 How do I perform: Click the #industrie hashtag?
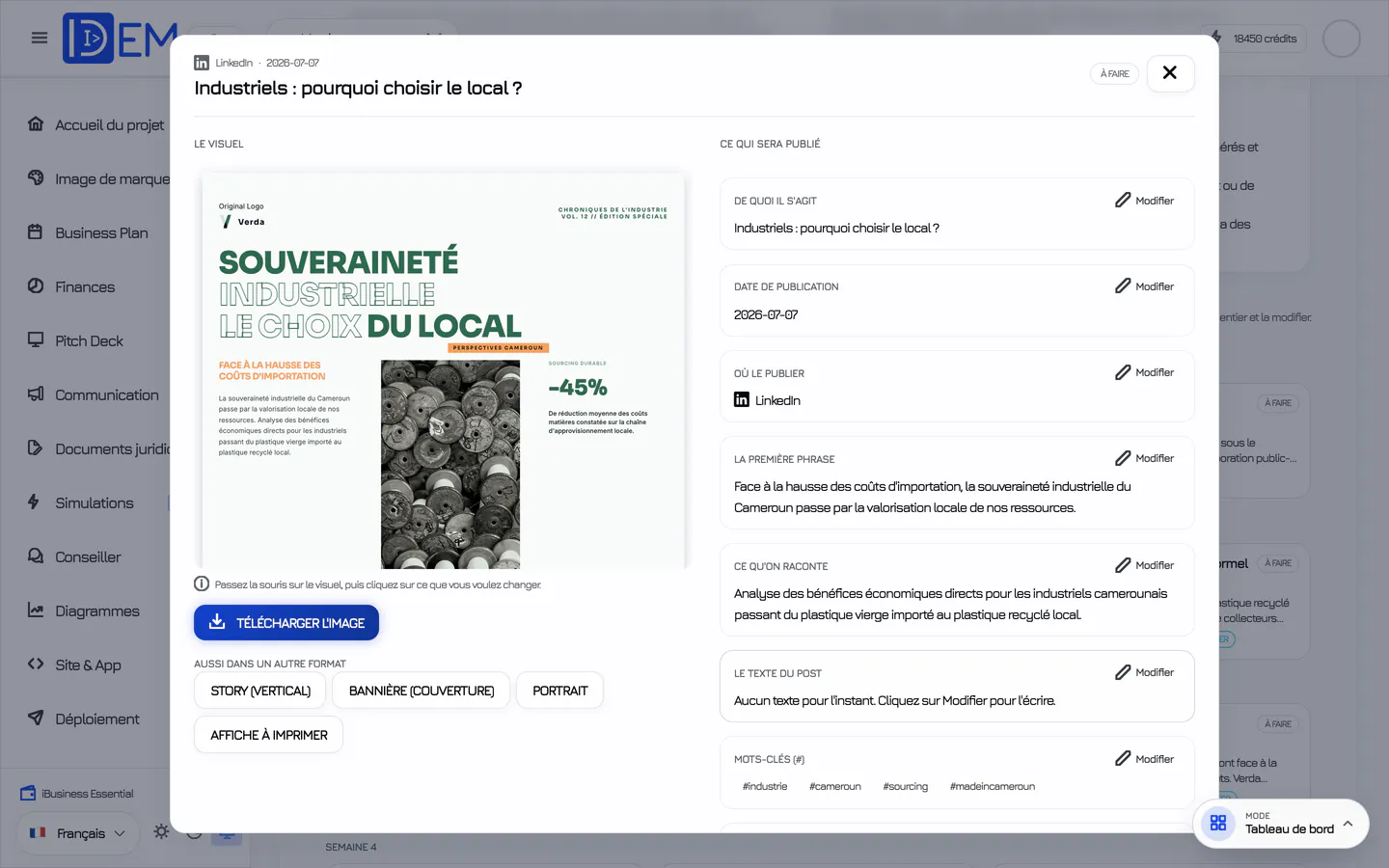765,787
